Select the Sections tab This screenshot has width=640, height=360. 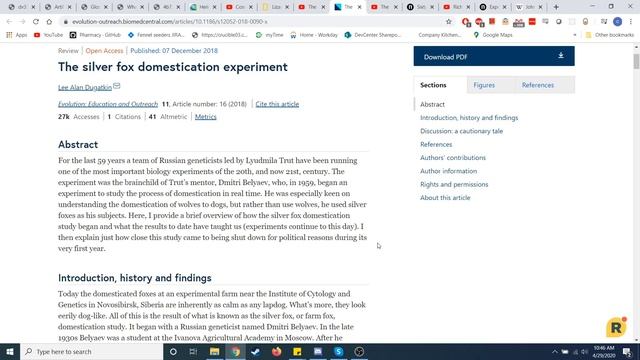(433, 85)
